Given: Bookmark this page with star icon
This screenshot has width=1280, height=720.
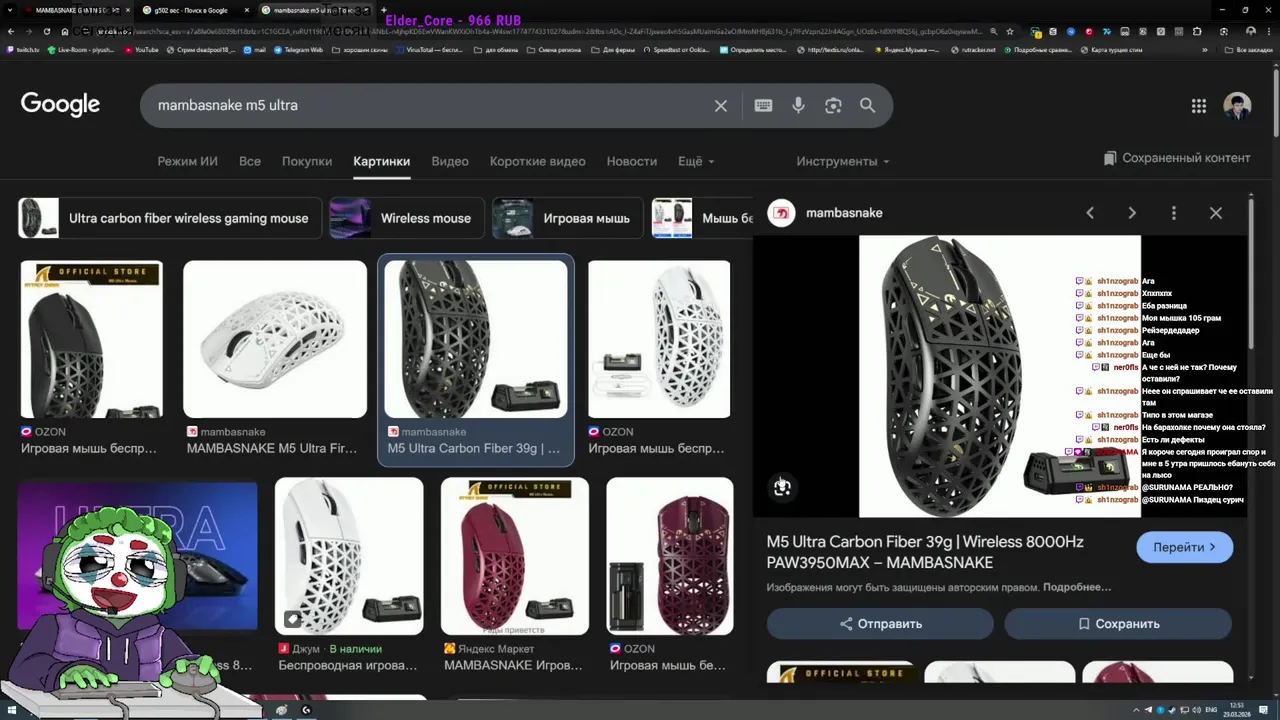Looking at the screenshot, I should point(1010,31).
